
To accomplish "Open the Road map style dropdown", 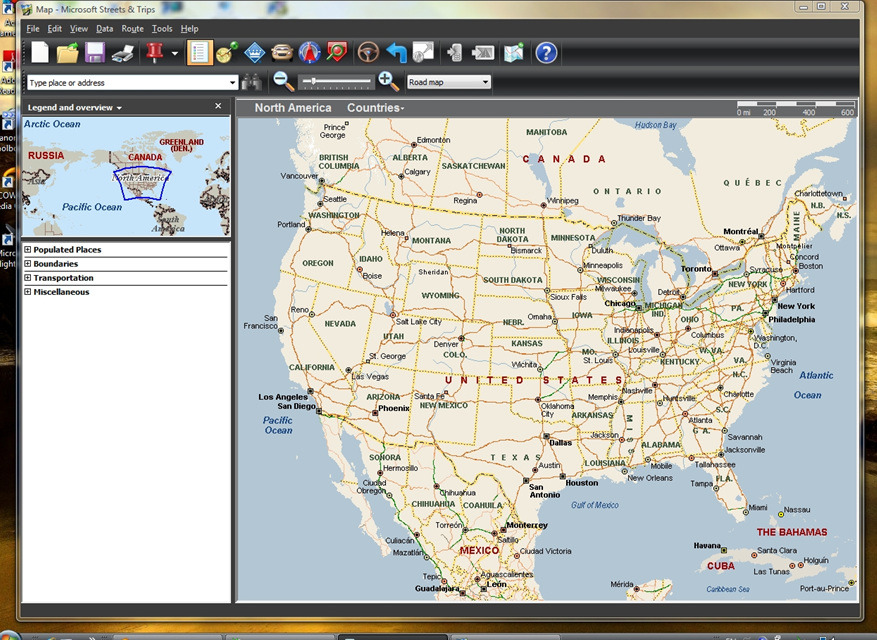I will 449,82.
